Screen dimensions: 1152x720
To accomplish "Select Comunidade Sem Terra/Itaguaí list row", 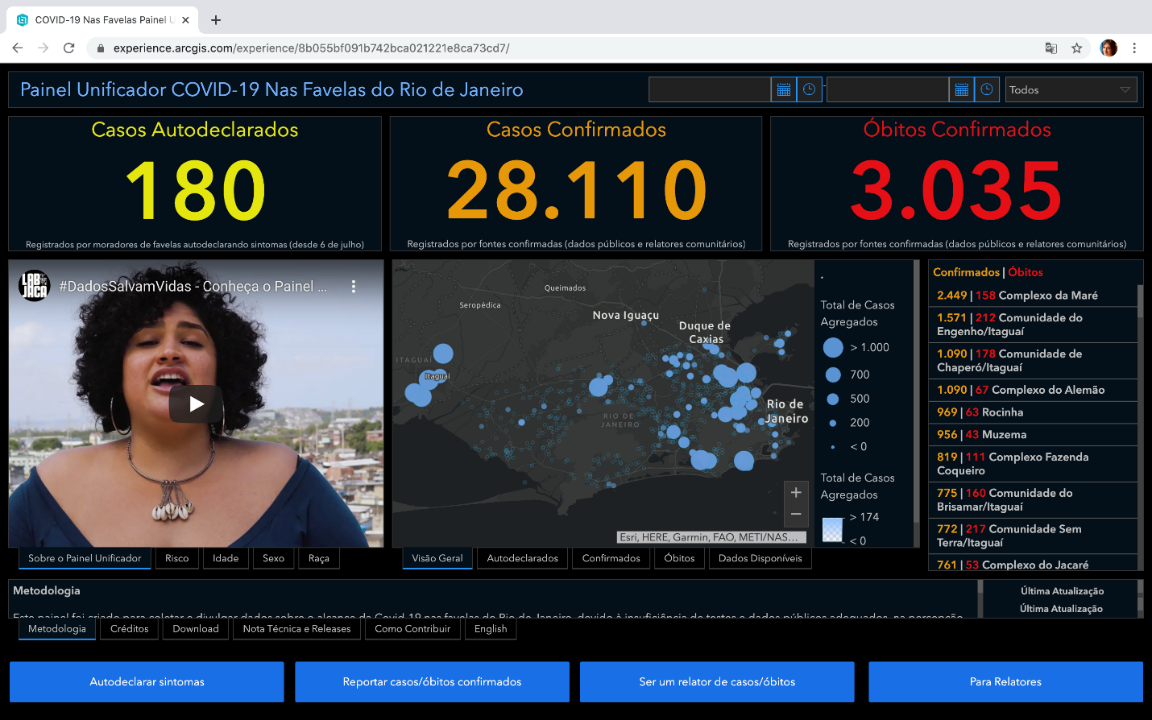I will [1033, 536].
